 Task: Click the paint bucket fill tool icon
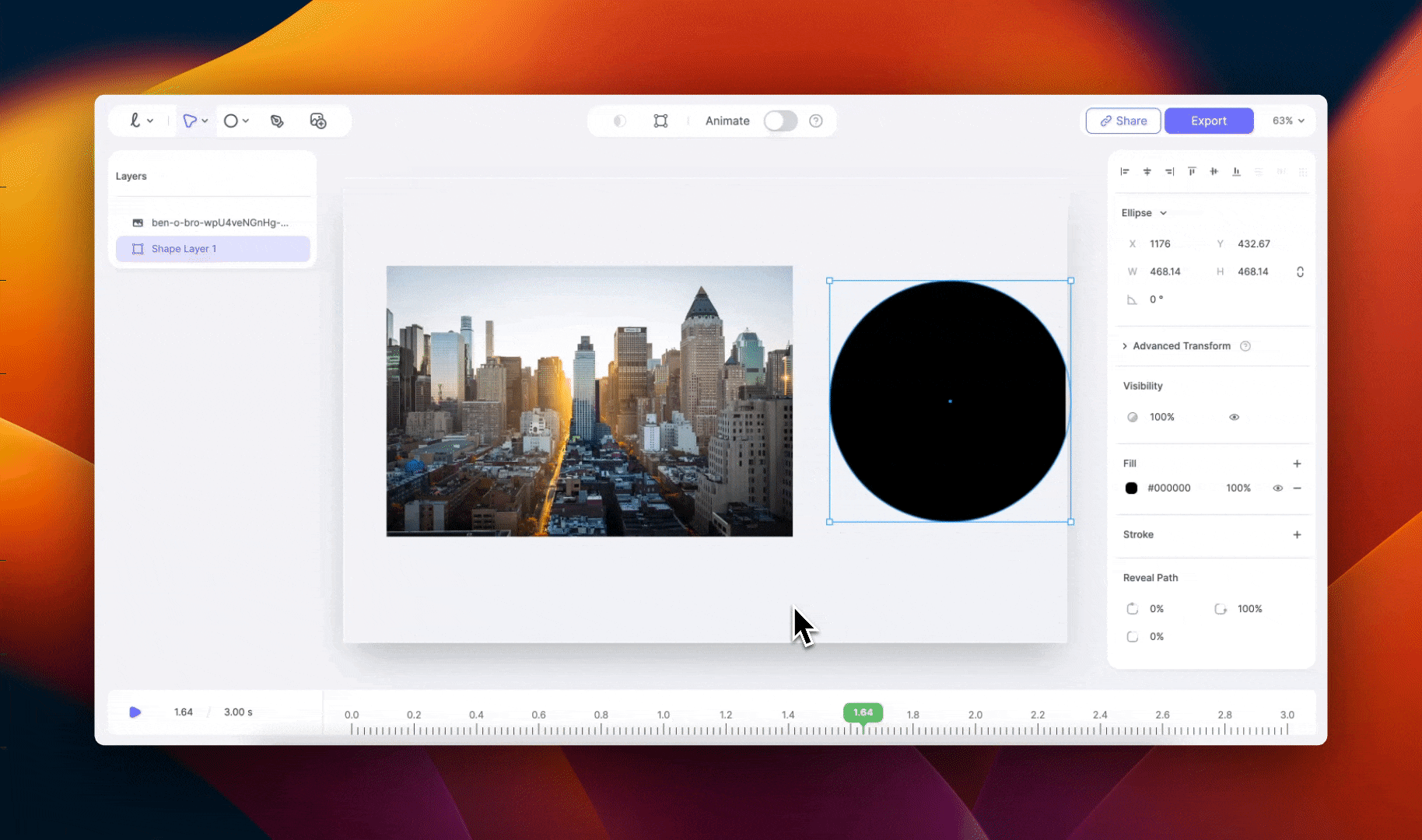[x=277, y=121]
